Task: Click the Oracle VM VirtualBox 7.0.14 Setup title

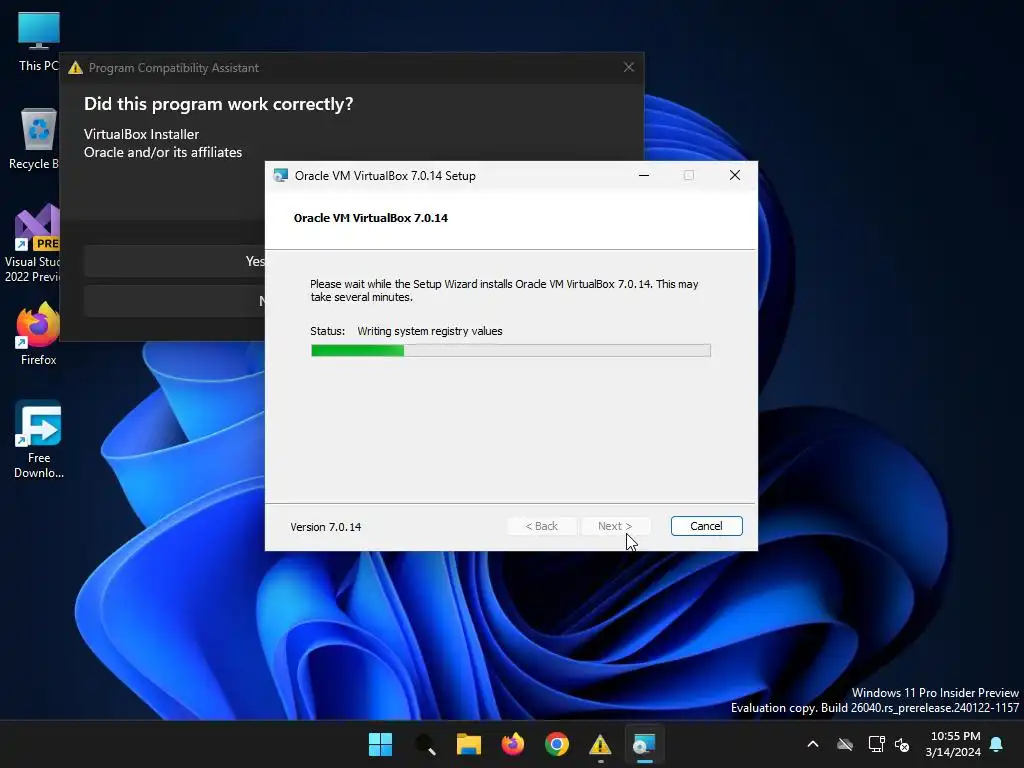Action: click(x=385, y=176)
